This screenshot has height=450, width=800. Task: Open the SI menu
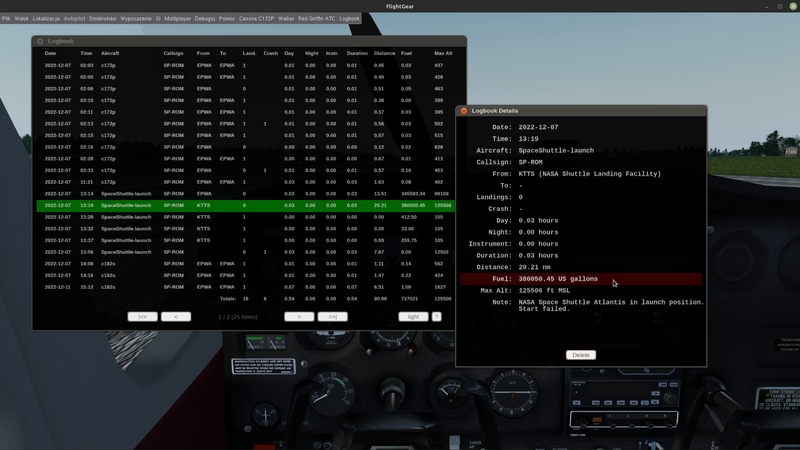(158, 18)
